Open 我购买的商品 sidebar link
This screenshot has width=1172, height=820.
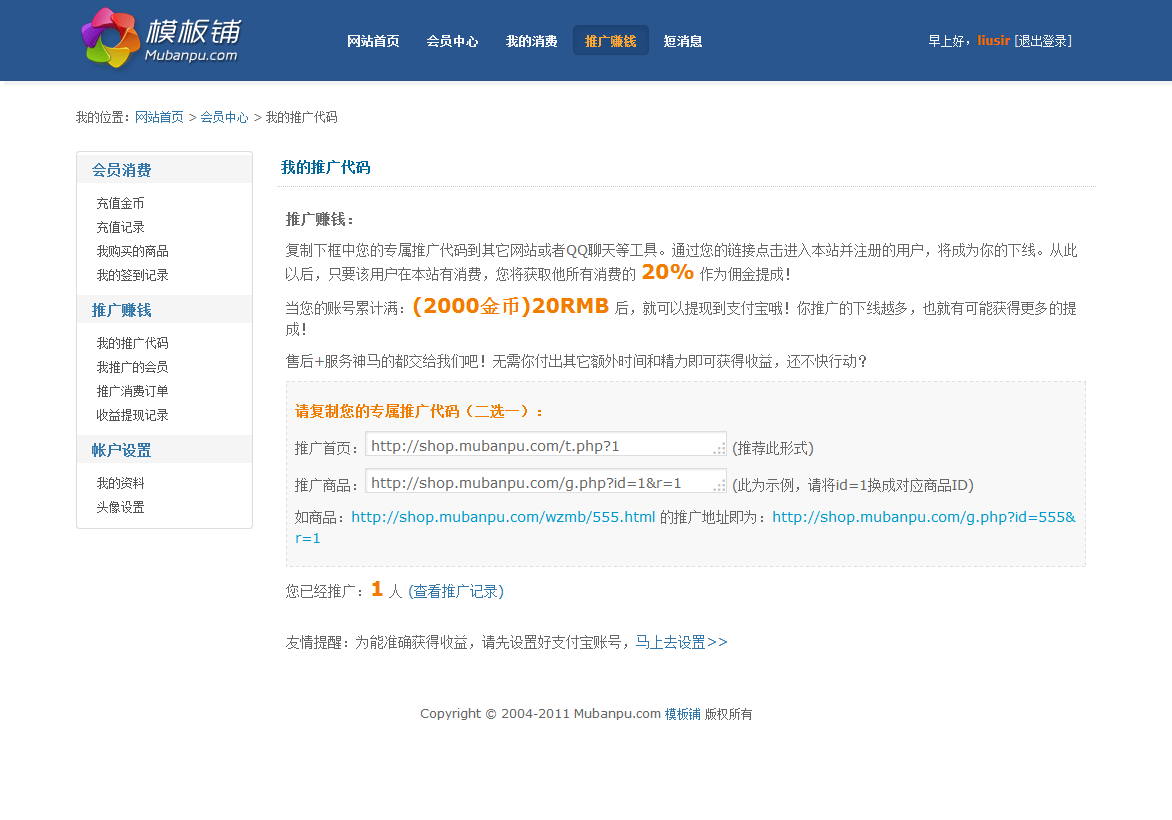coord(132,251)
